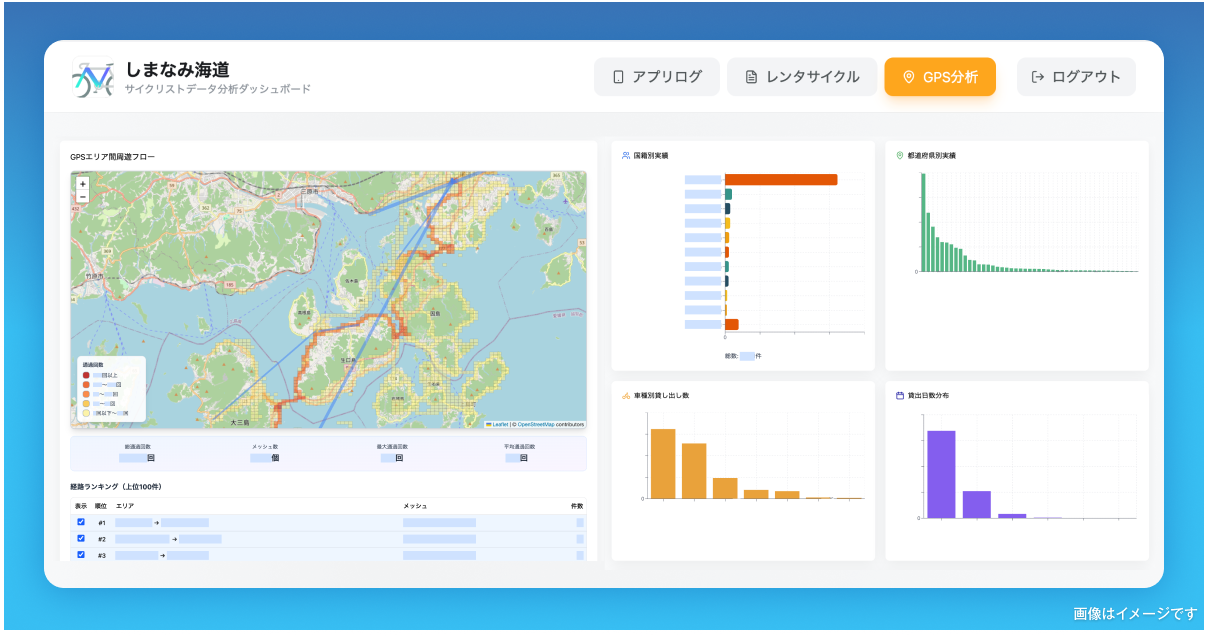Click the pin icon beside 都道府県別実績
Screen dimensions: 1208x636
(900, 156)
